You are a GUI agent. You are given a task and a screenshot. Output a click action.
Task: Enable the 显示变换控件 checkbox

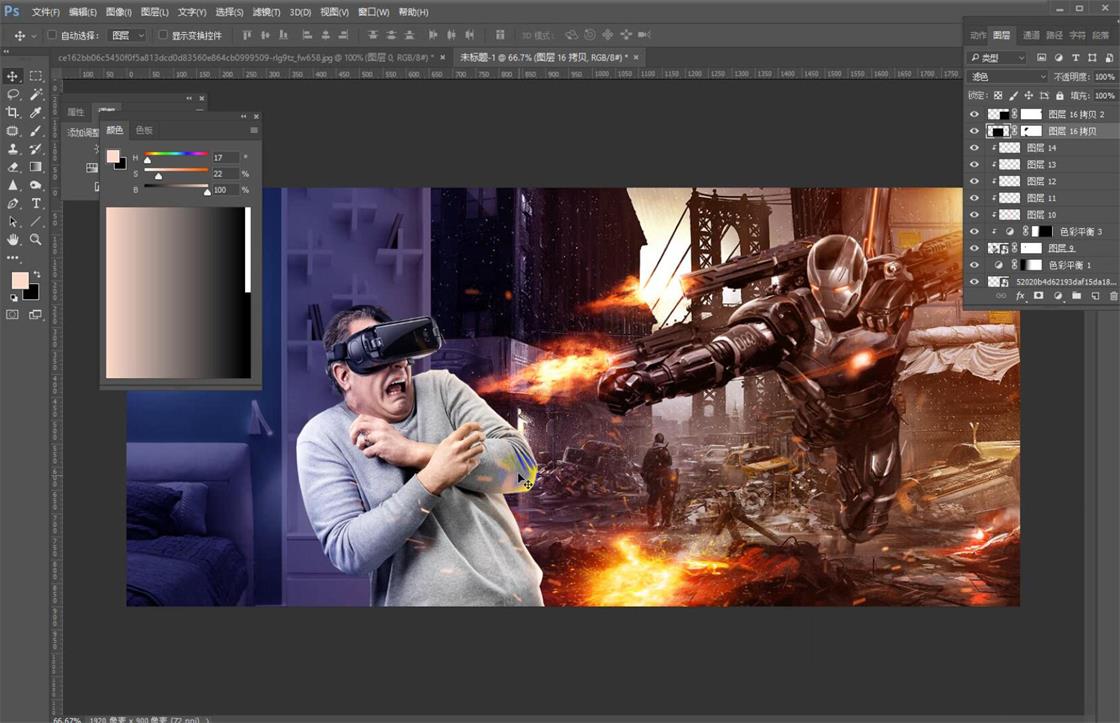pyautogui.click(x=164, y=35)
